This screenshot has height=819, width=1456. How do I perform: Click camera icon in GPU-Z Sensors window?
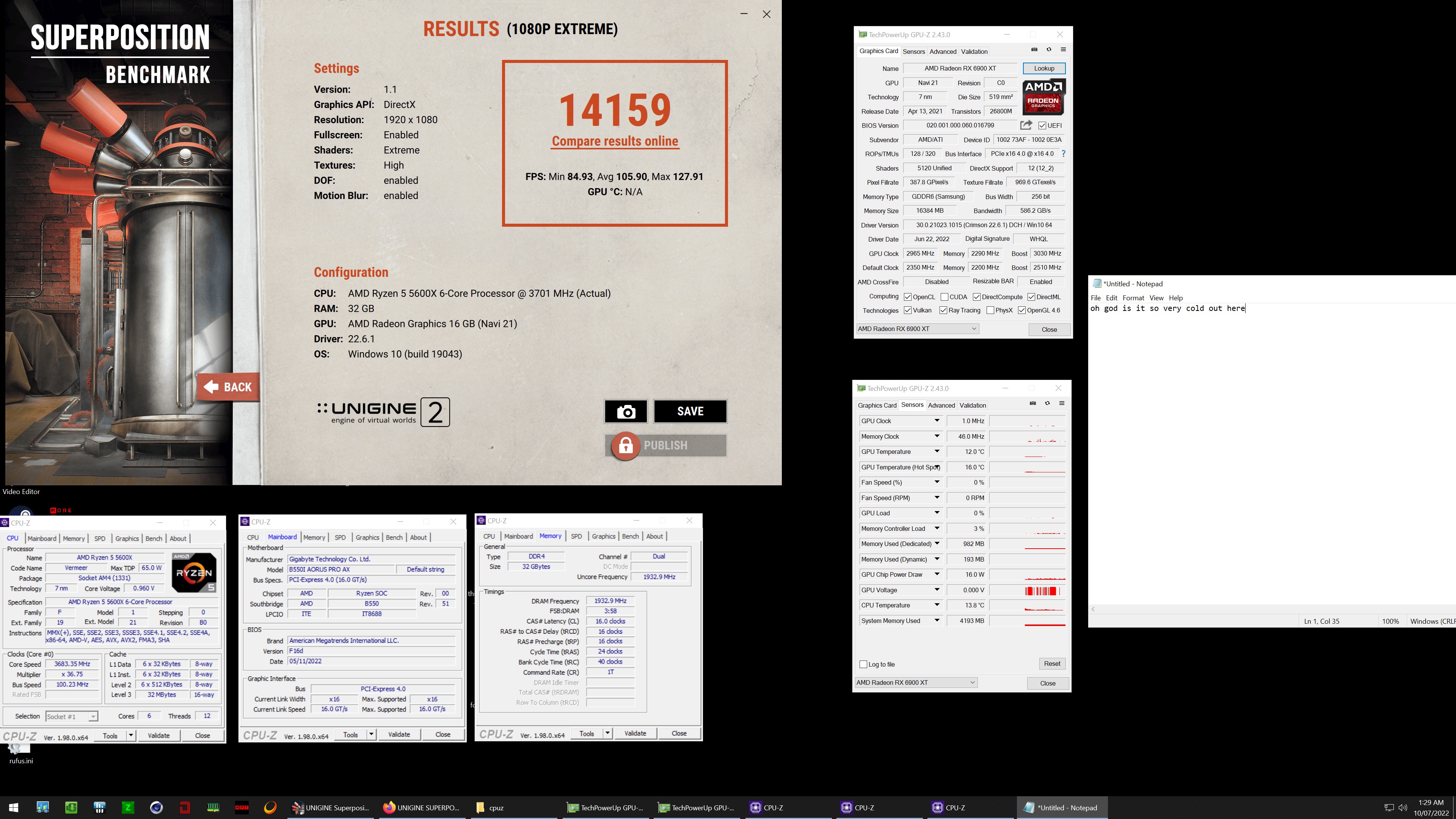(x=1032, y=403)
